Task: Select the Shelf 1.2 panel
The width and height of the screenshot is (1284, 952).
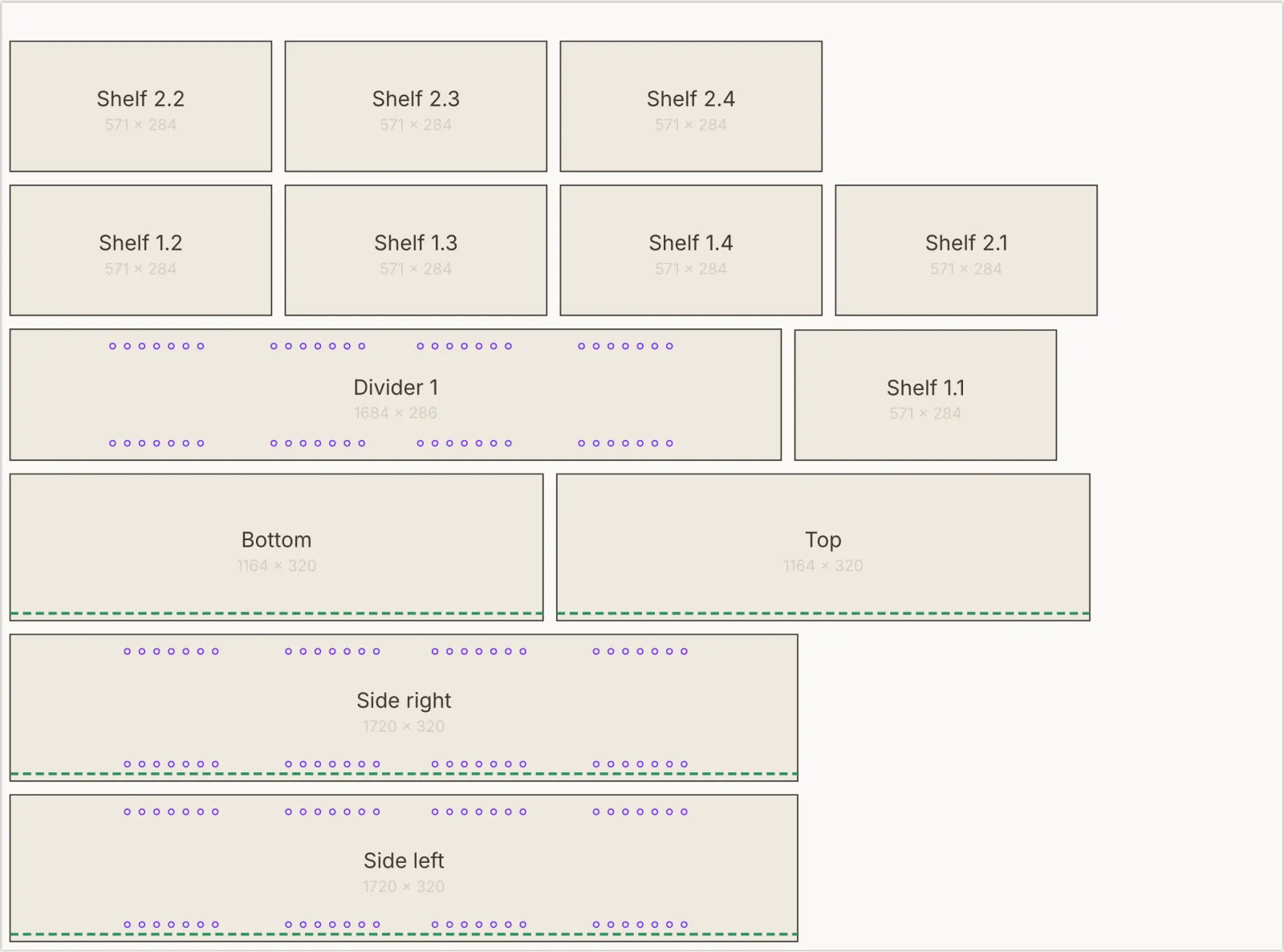Action: click(x=140, y=250)
